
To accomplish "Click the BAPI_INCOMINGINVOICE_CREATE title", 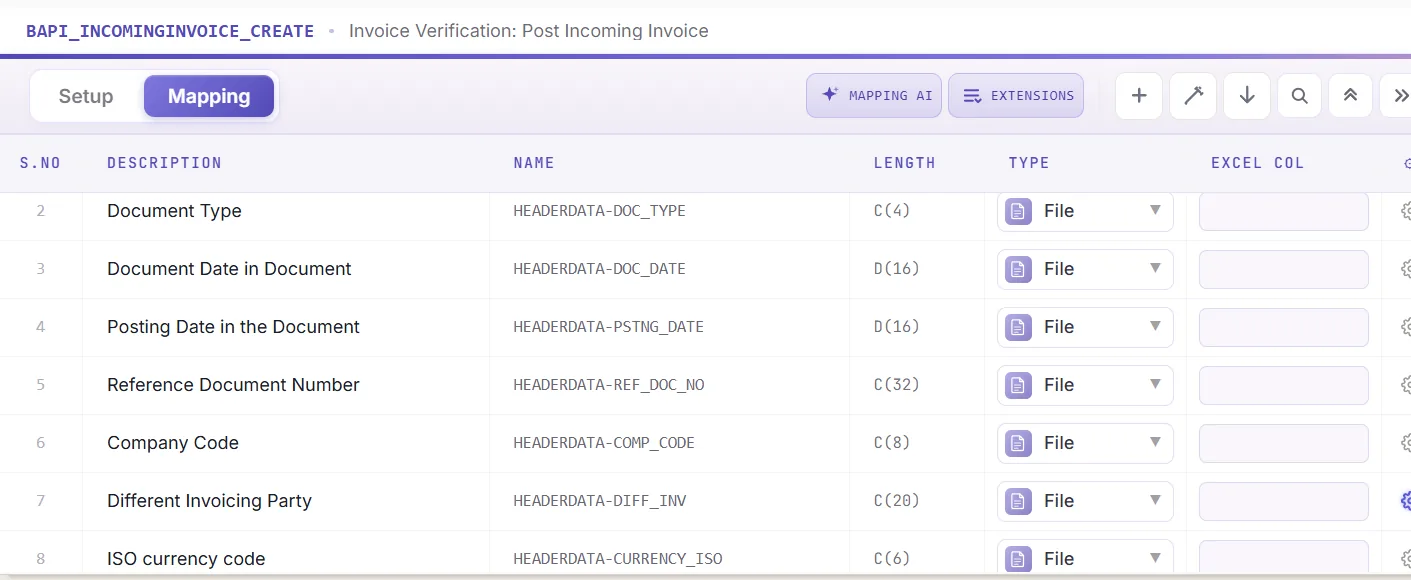I will coord(170,31).
